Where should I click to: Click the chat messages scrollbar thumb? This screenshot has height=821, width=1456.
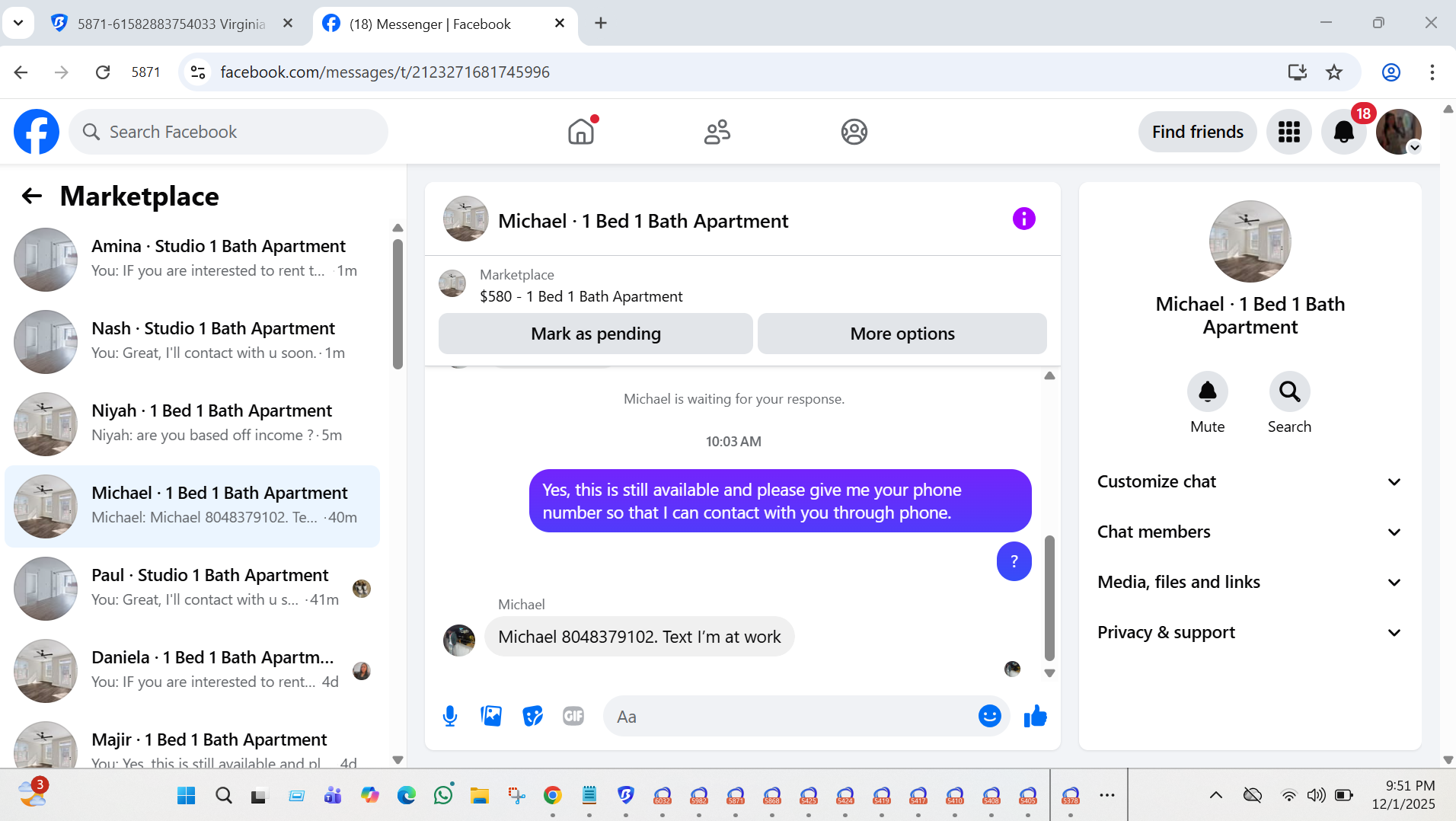[x=1049, y=598]
